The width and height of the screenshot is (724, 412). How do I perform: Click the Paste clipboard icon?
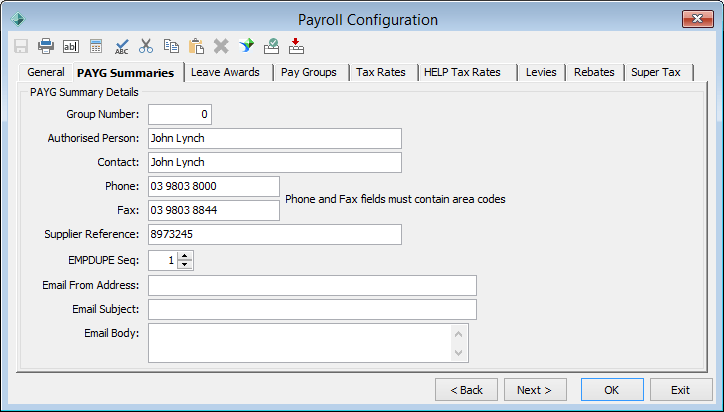pos(196,46)
